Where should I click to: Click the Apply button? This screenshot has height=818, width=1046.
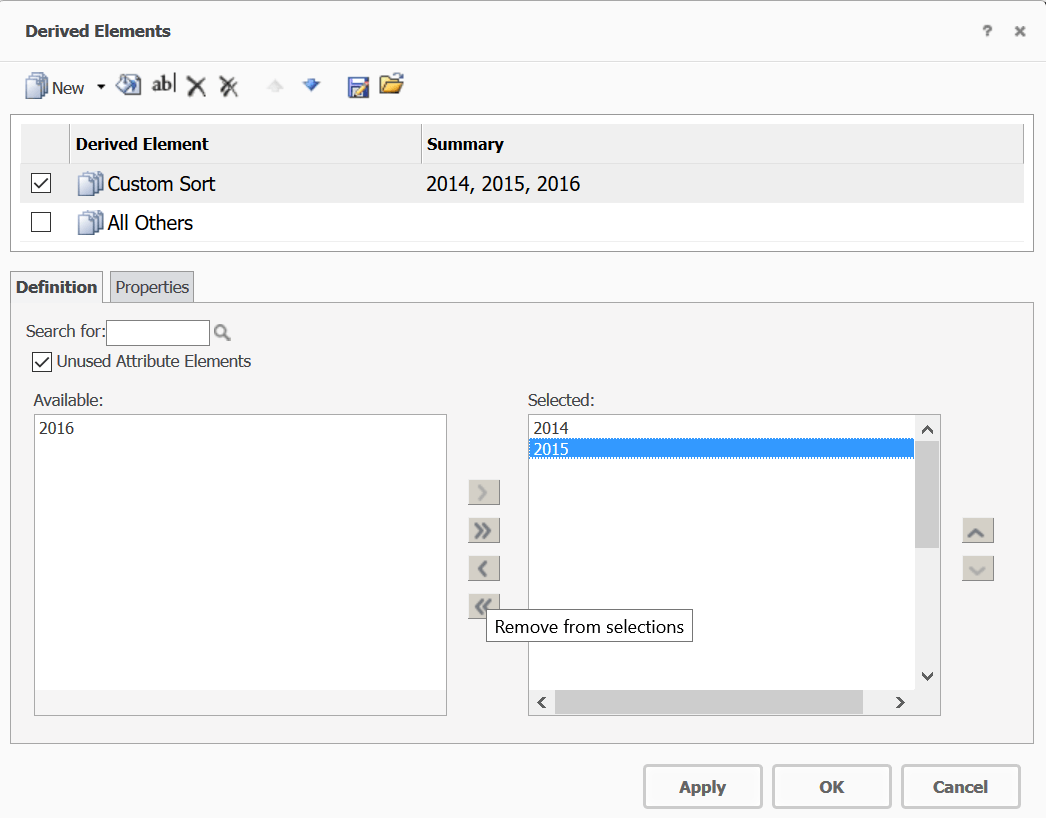point(702,787)
